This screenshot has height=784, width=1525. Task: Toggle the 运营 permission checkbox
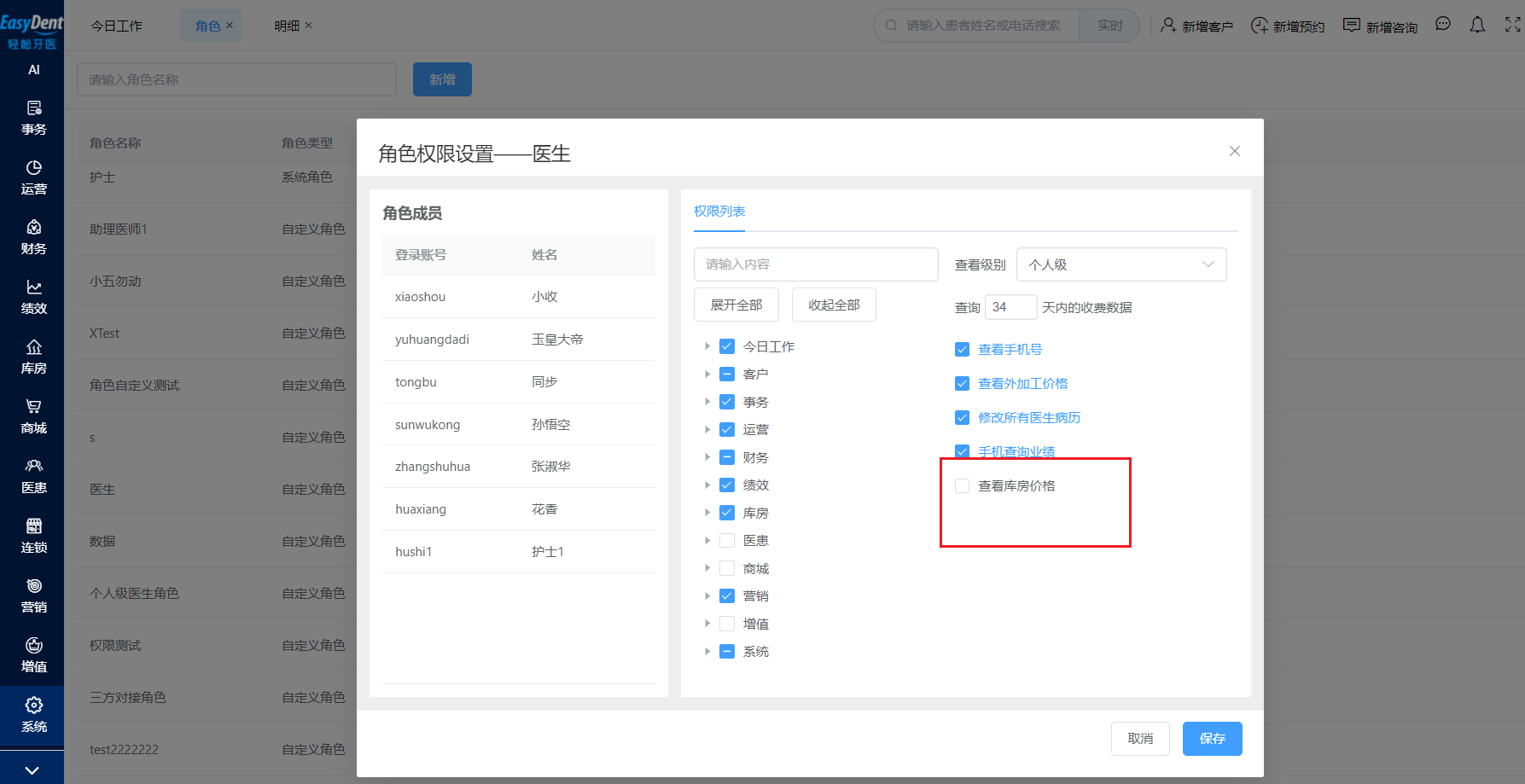point(727,429)
